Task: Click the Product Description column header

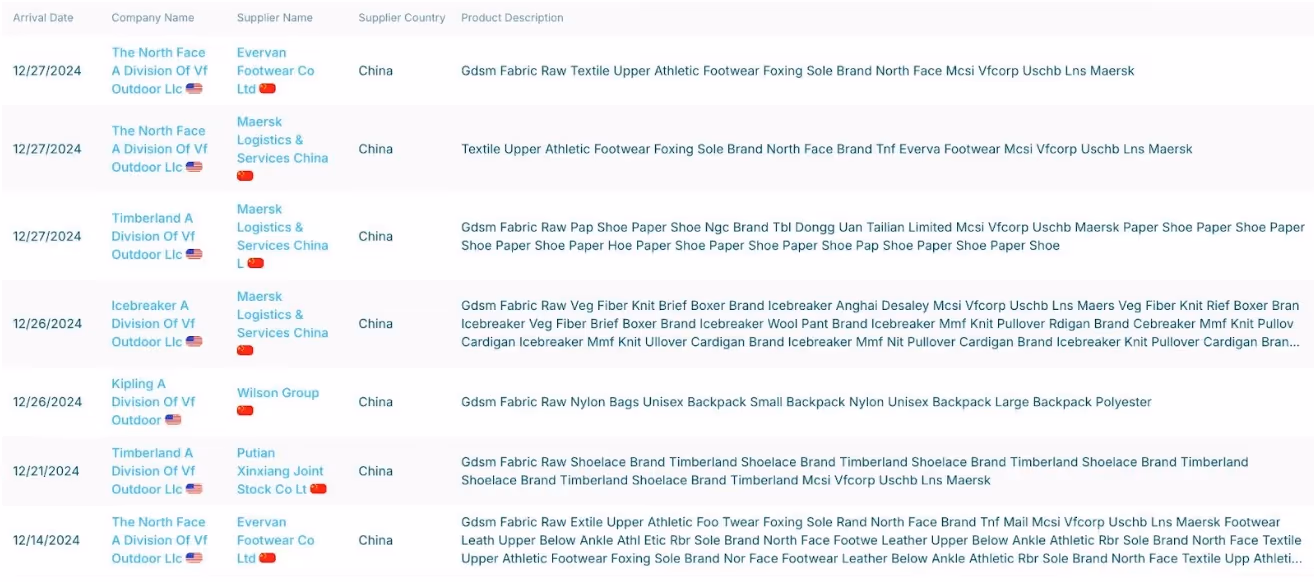Action: [x=512, y=18]
